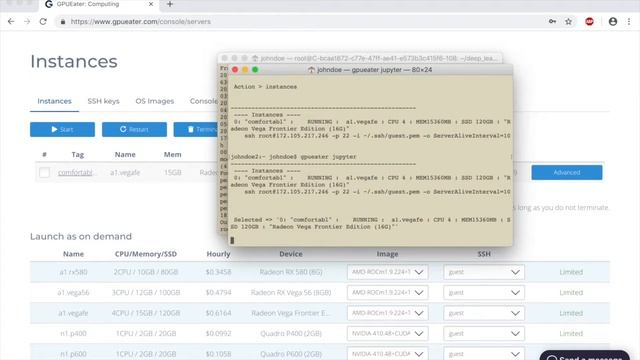Open the SSH dropdown for a1.rx580
640x360 pixels.
coord(484,272)
